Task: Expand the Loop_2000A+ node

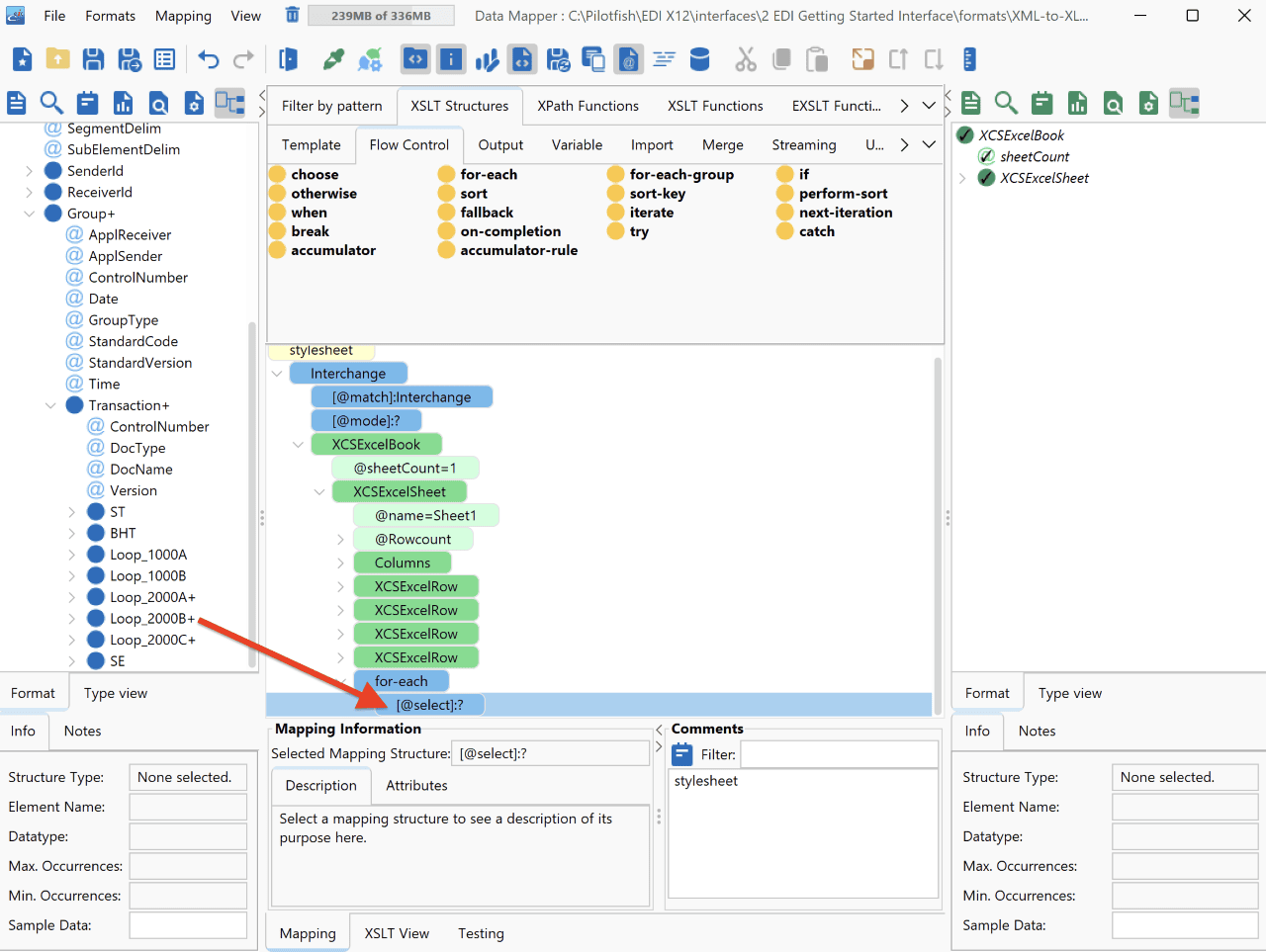Action: pyautogui.click(x=71, y=597)
